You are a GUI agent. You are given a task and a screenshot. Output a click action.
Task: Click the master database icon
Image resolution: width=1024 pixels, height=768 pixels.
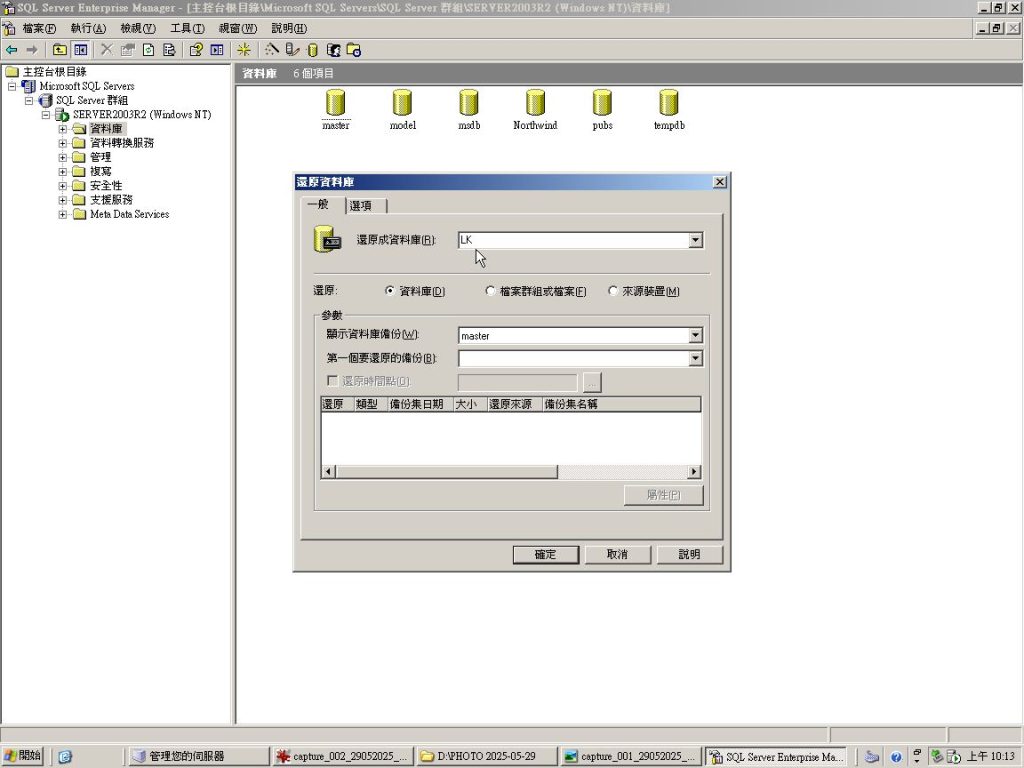pos(336,103)
